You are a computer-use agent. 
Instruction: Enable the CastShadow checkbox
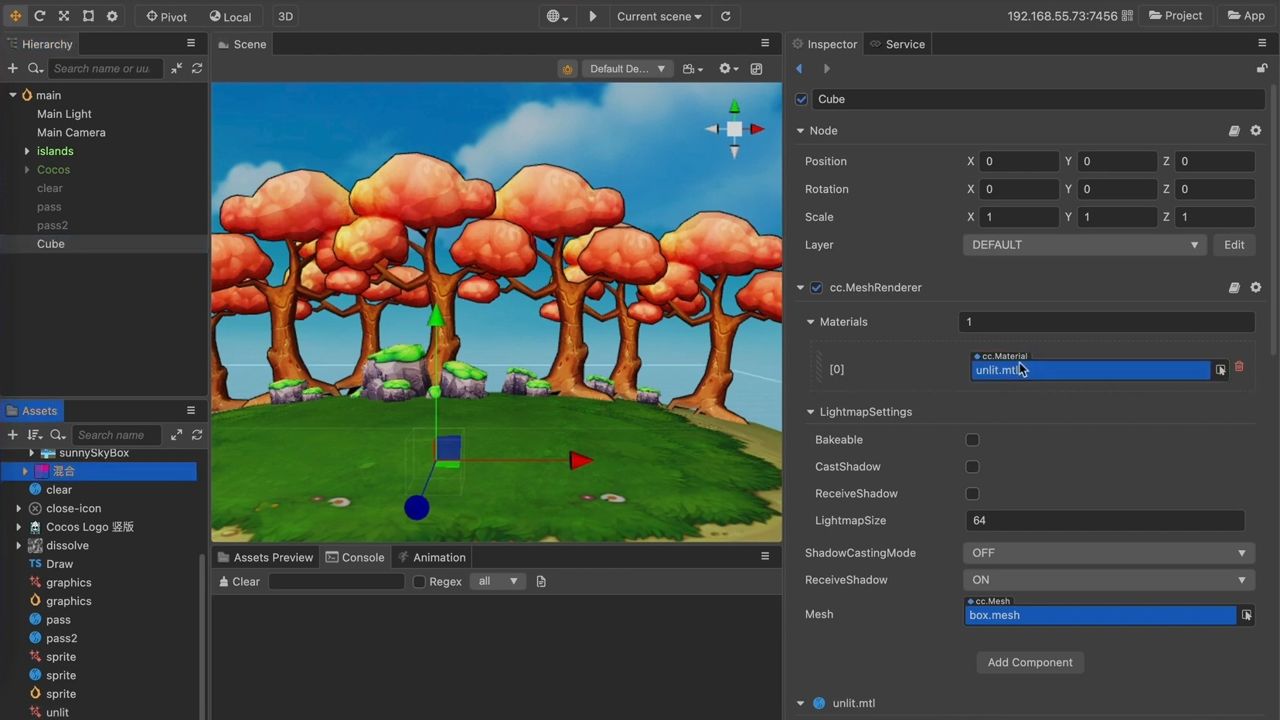(x=972, y=467)
